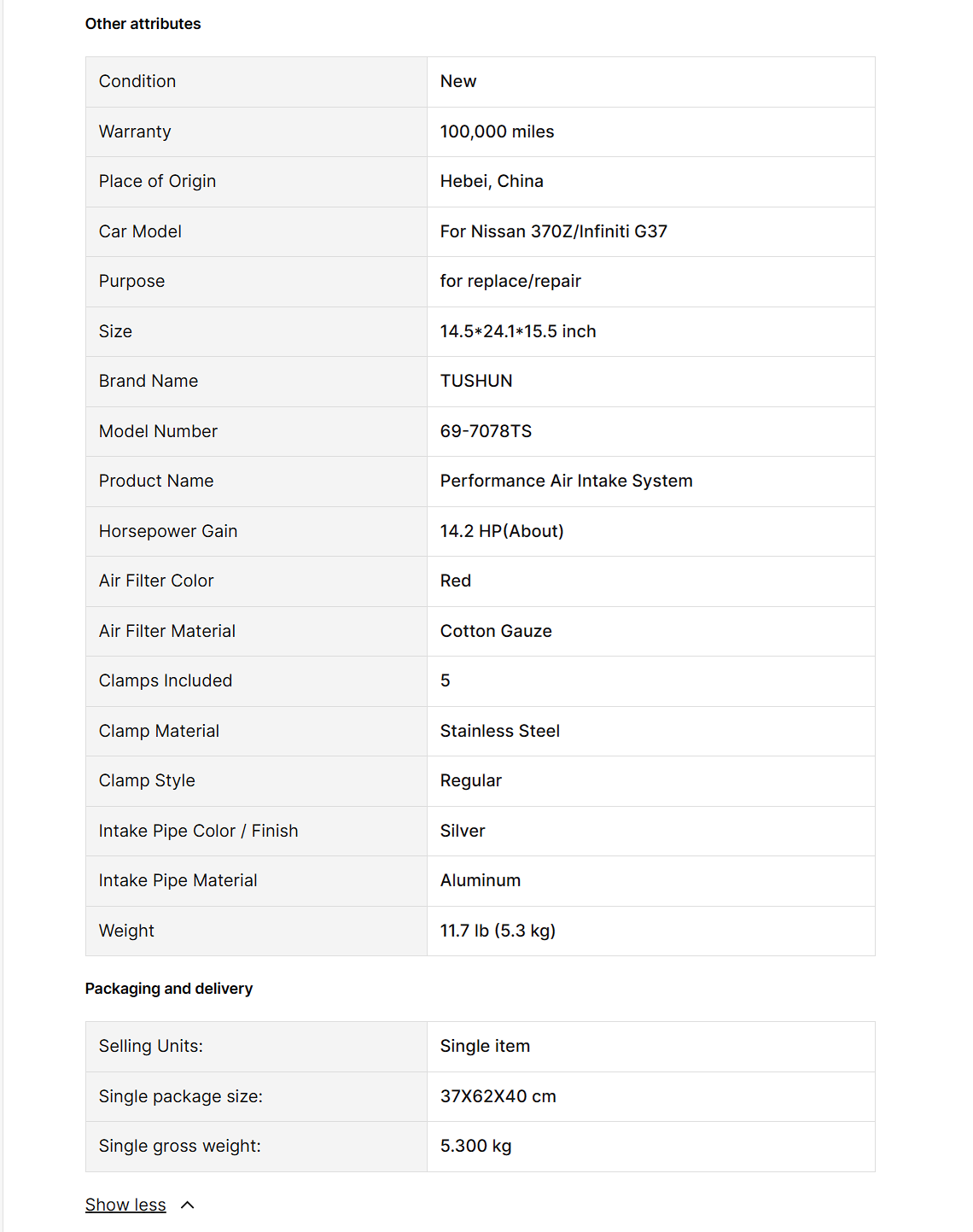973x1232 pixels.
Task: Click the package size "37X62X40 cm"
Action: point(498,1096)
